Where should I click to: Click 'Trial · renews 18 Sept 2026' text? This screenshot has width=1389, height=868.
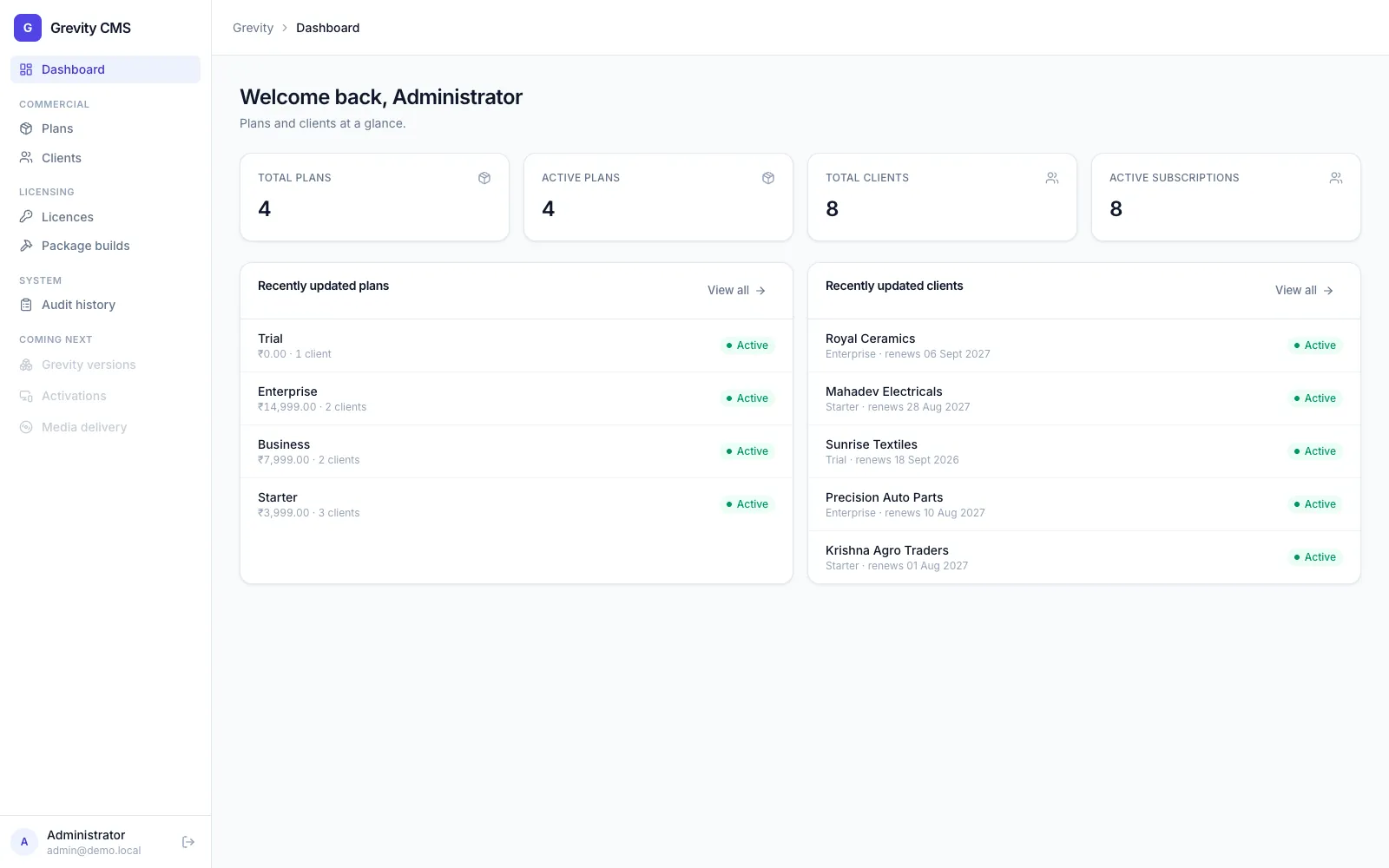[x=892, y=460]
